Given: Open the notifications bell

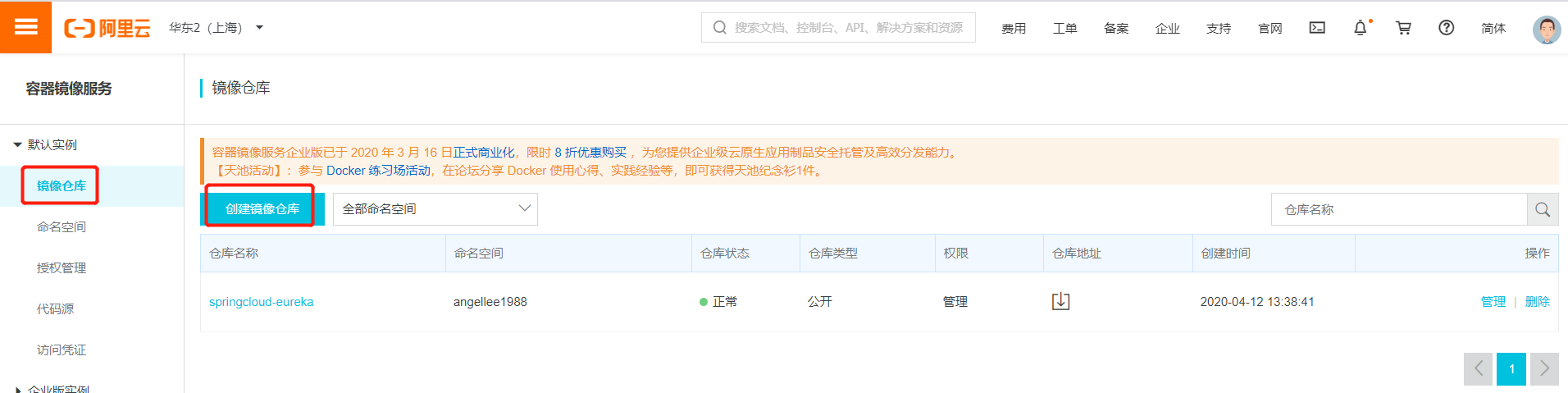Looking at the screenshot, I should pyautogui.click(x=1361, y=28).
